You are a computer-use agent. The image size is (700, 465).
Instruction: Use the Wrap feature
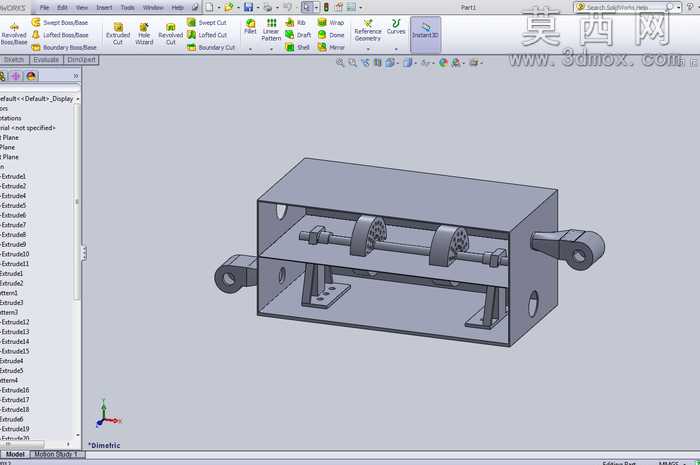point(331,22)
